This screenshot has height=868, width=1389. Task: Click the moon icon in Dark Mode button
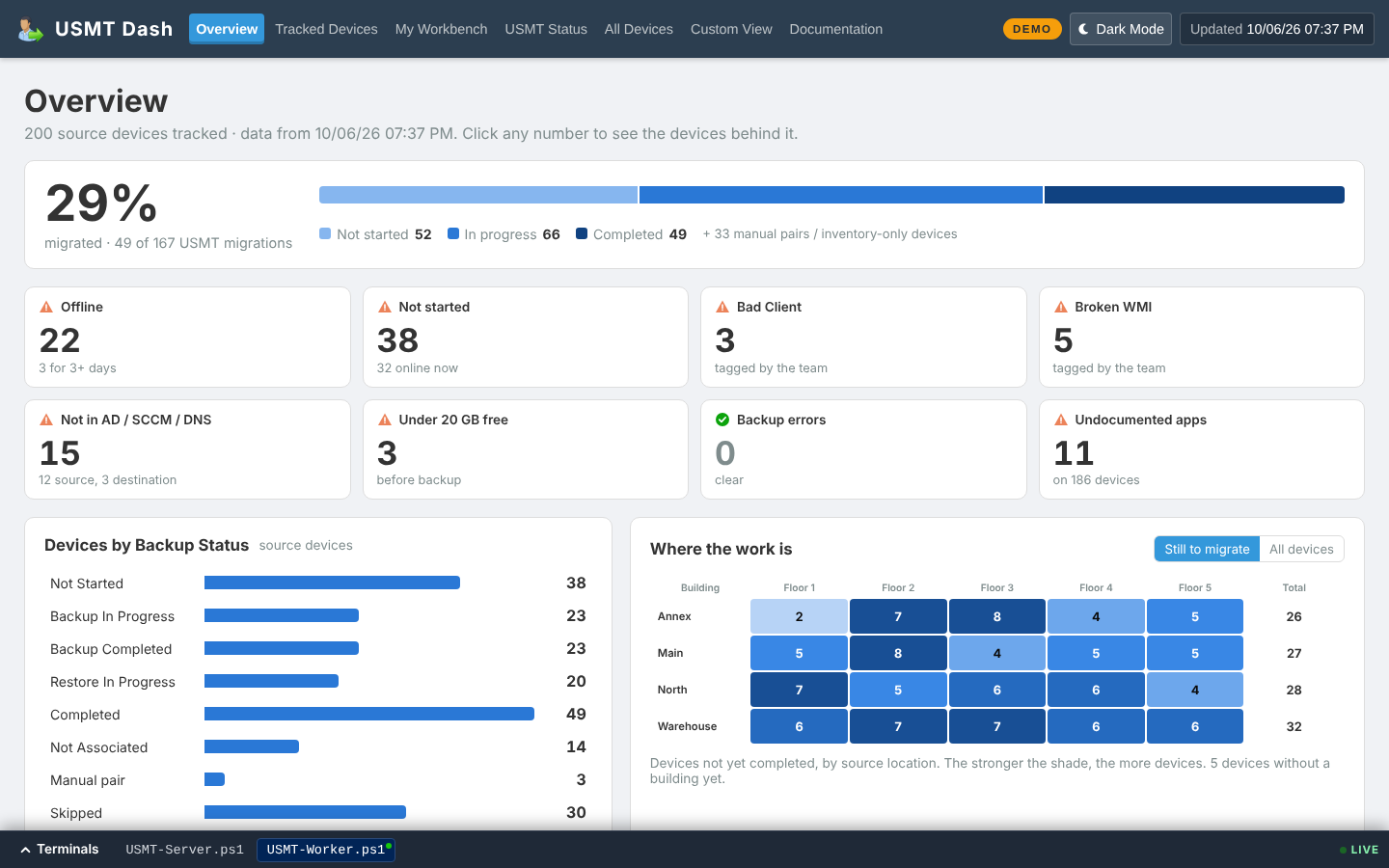click(x=1084, y=29)
